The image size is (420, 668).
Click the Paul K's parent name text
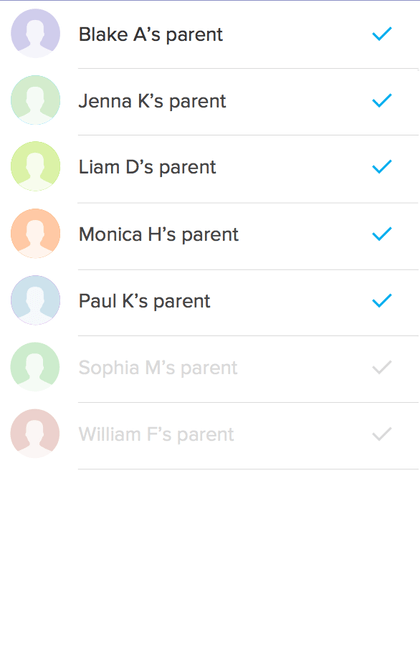144,302
